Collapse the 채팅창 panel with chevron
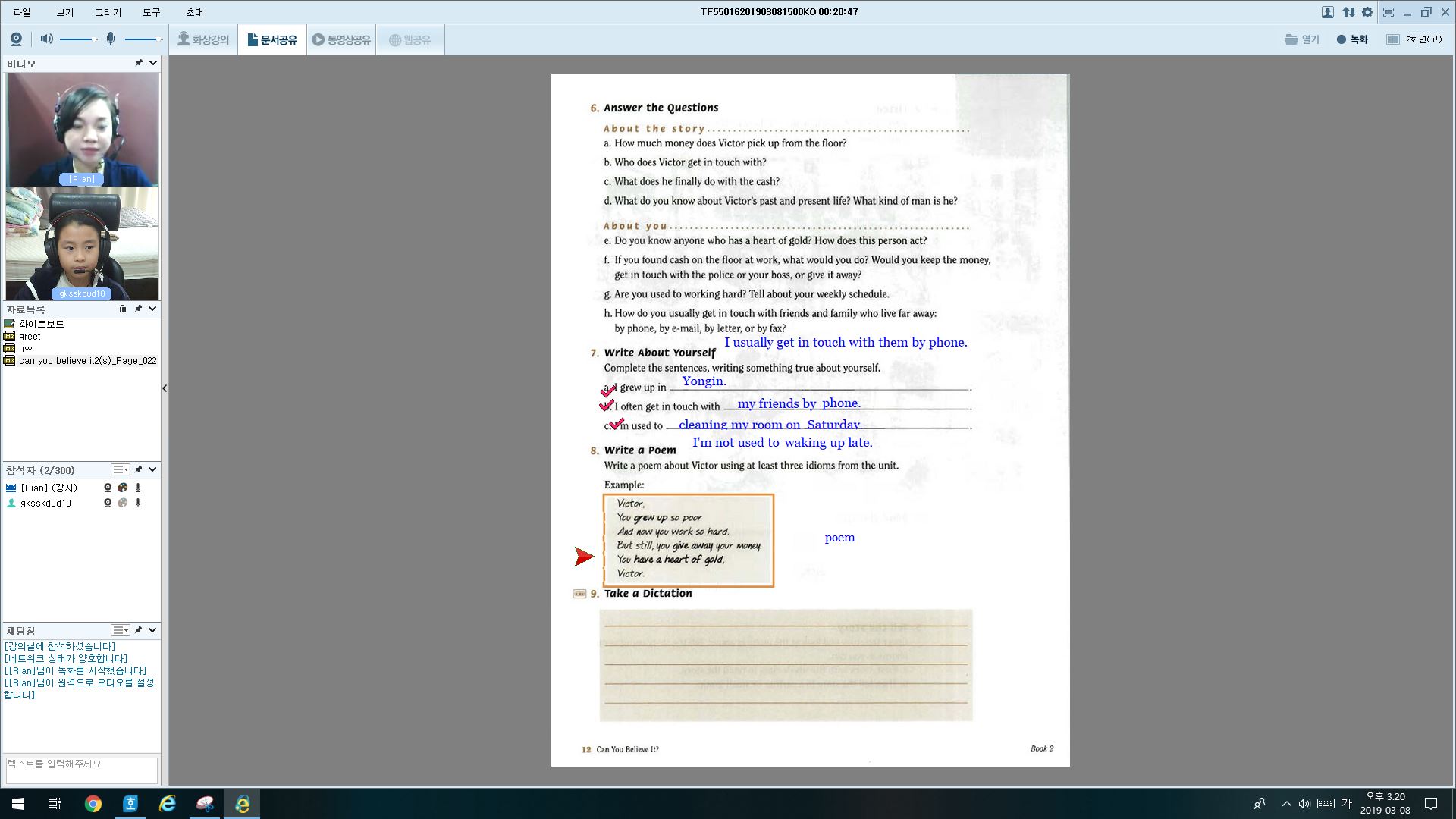The image size is (1456, 819). [x=153, y=631]
